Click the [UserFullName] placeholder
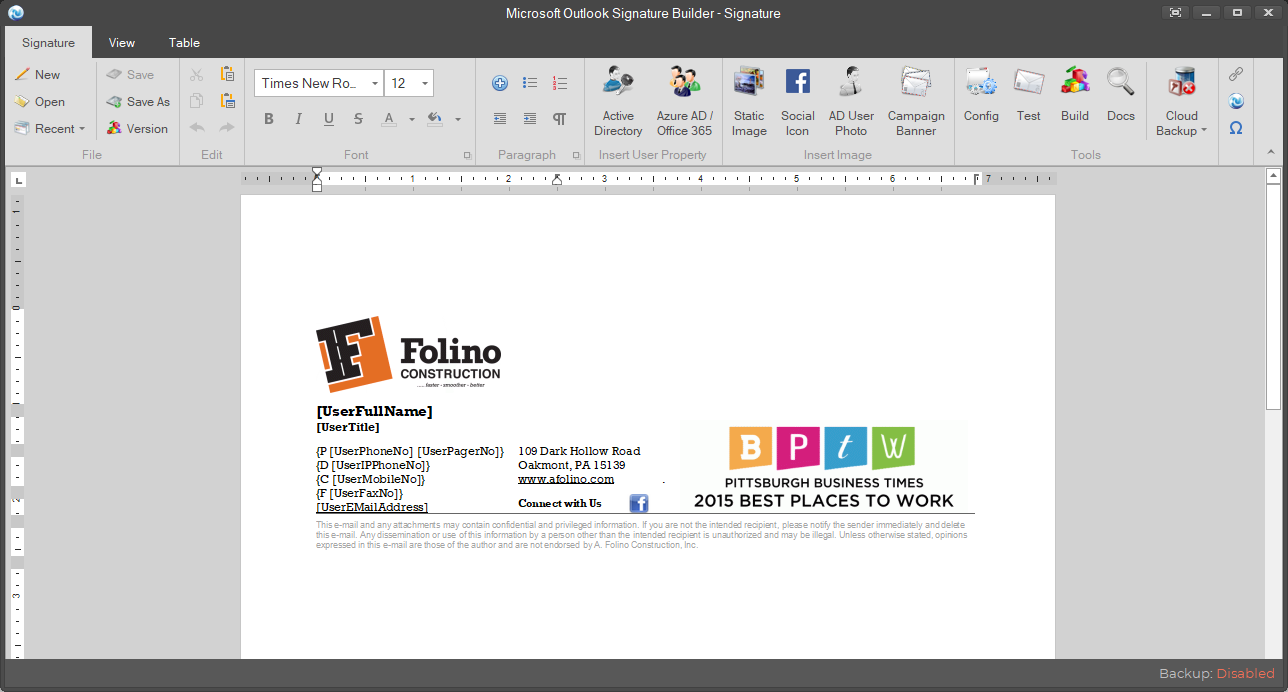Screen dimensions: 1288x692 click(374, 411)
